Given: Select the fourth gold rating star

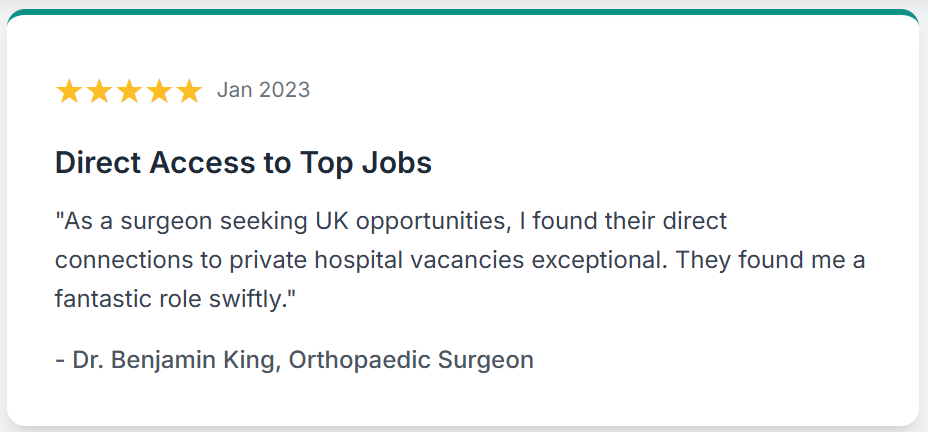Looking at the screenshot, I should [159, 91].
